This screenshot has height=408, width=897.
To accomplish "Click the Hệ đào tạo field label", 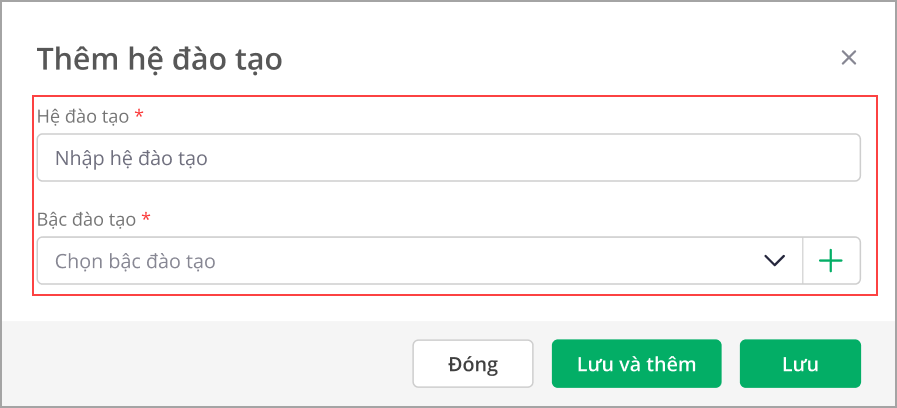I will 83,116.
